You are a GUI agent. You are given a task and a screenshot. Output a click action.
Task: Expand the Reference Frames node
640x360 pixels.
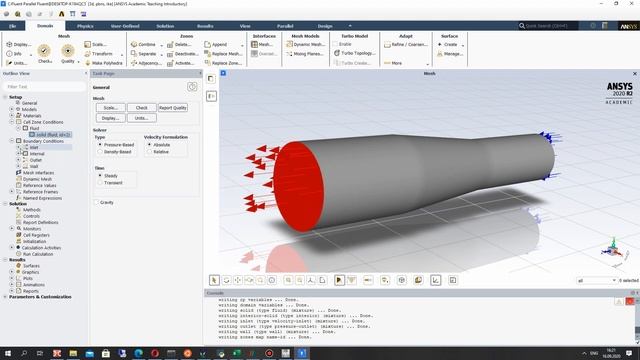pyautogui.click(x=12, y=191)
